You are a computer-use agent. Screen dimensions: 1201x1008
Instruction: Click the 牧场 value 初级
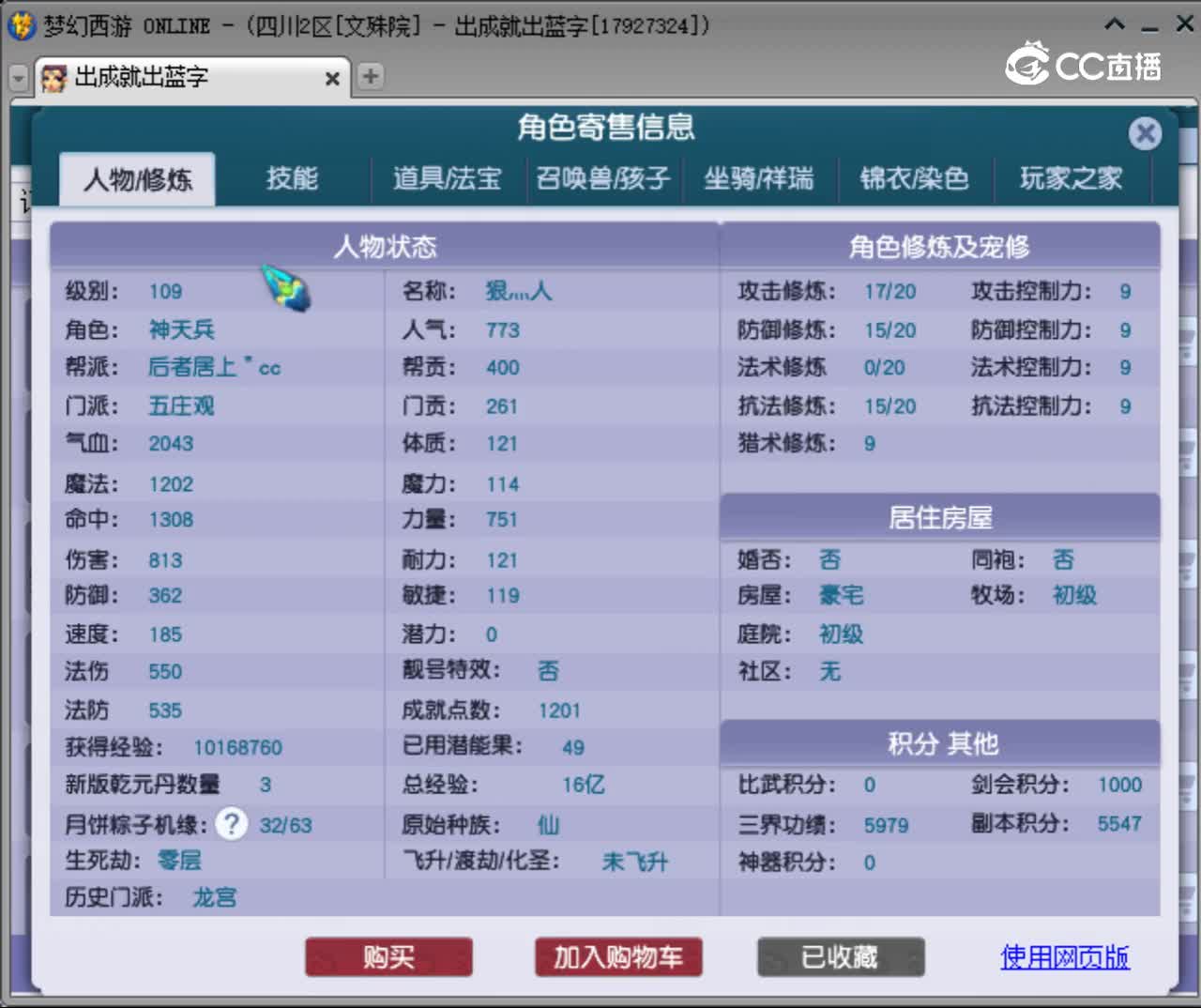(x=1075, y=595)
